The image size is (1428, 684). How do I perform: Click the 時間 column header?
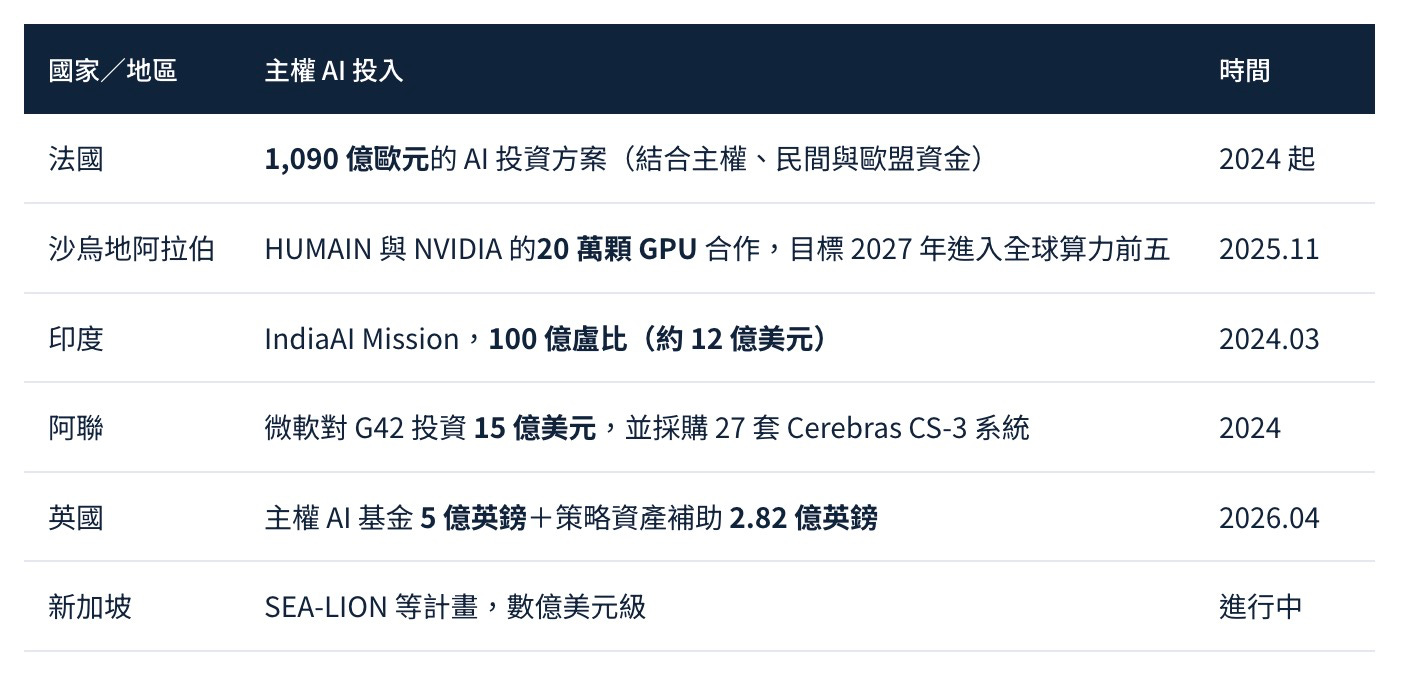[x=1245, y=70]
